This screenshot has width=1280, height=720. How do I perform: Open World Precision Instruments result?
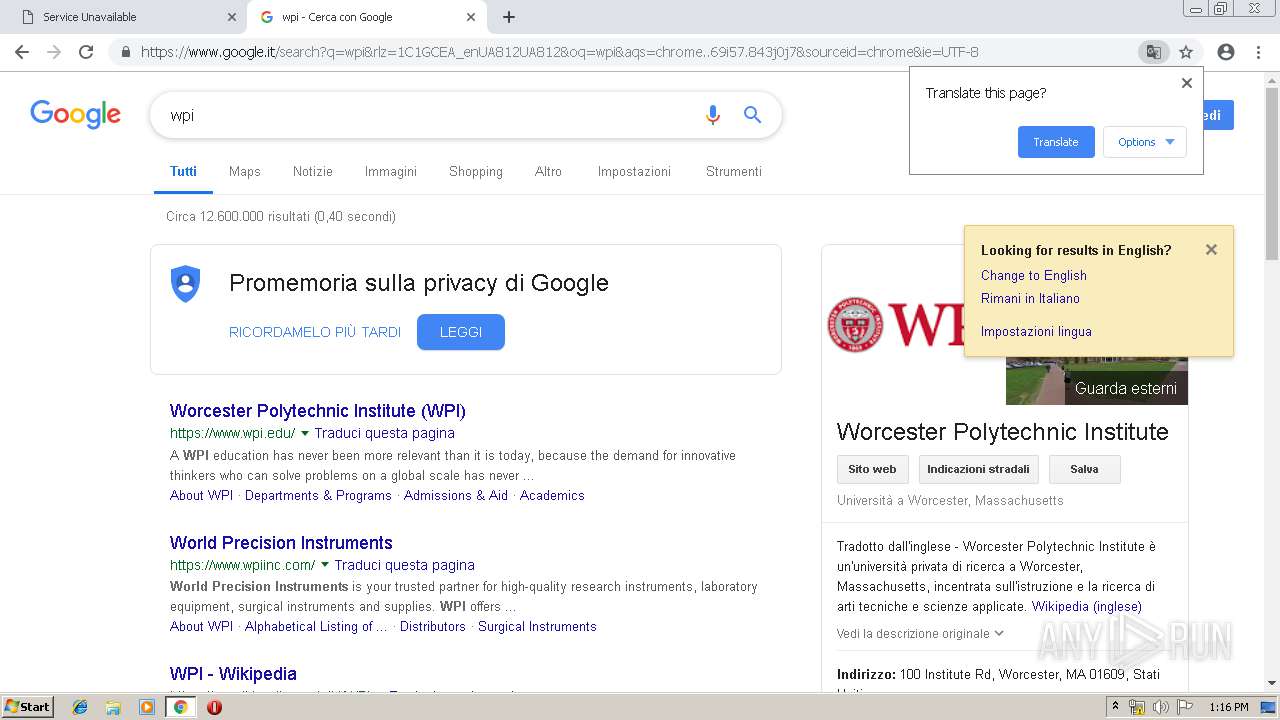pos(281,543)
